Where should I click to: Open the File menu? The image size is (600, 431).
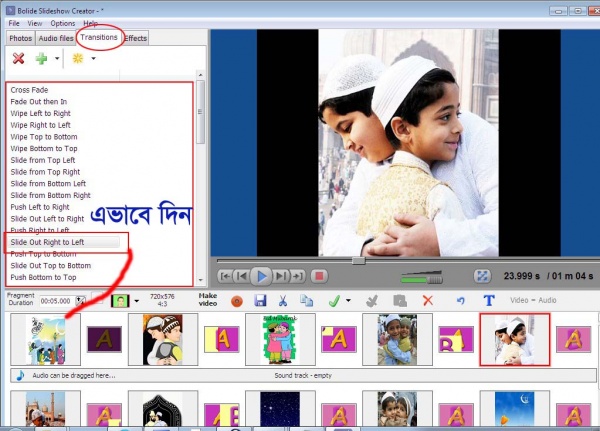click(14, 23)
